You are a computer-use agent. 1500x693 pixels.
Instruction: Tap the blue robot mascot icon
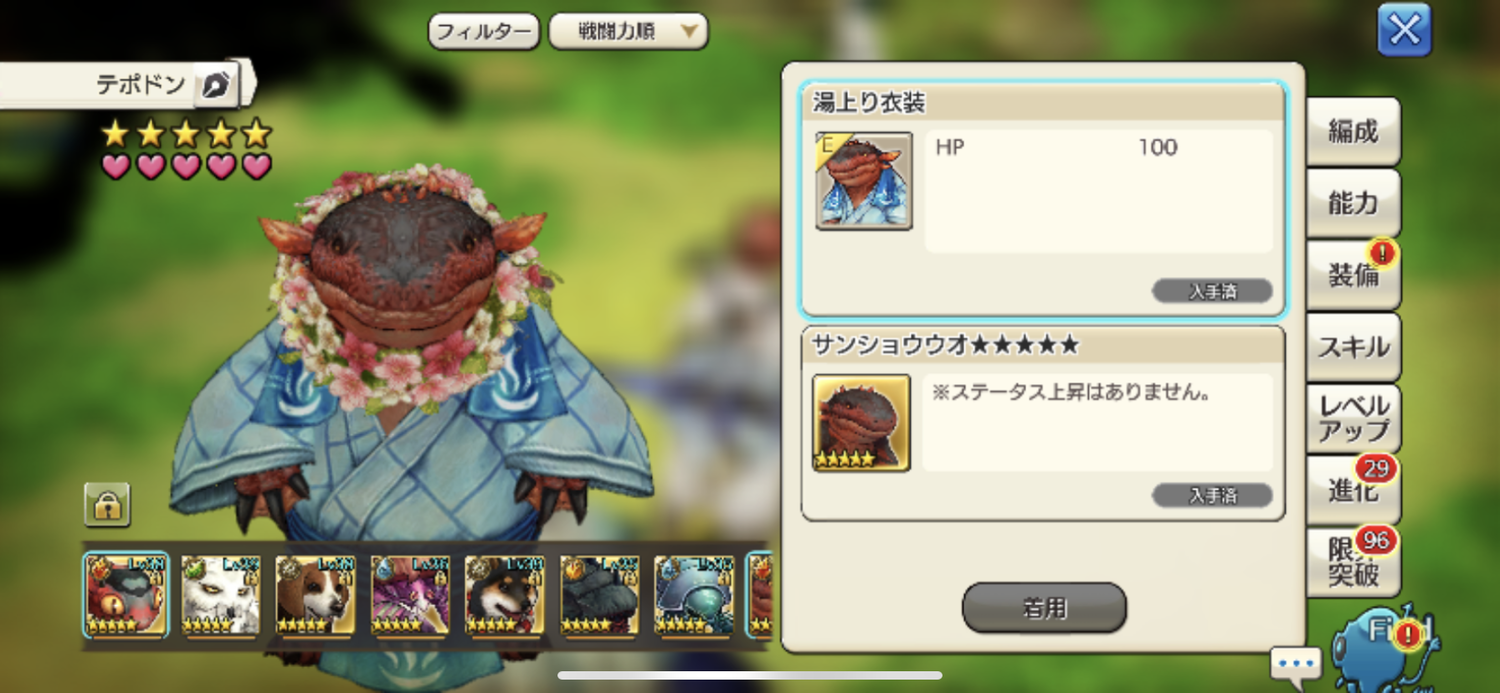[1383, 648]
